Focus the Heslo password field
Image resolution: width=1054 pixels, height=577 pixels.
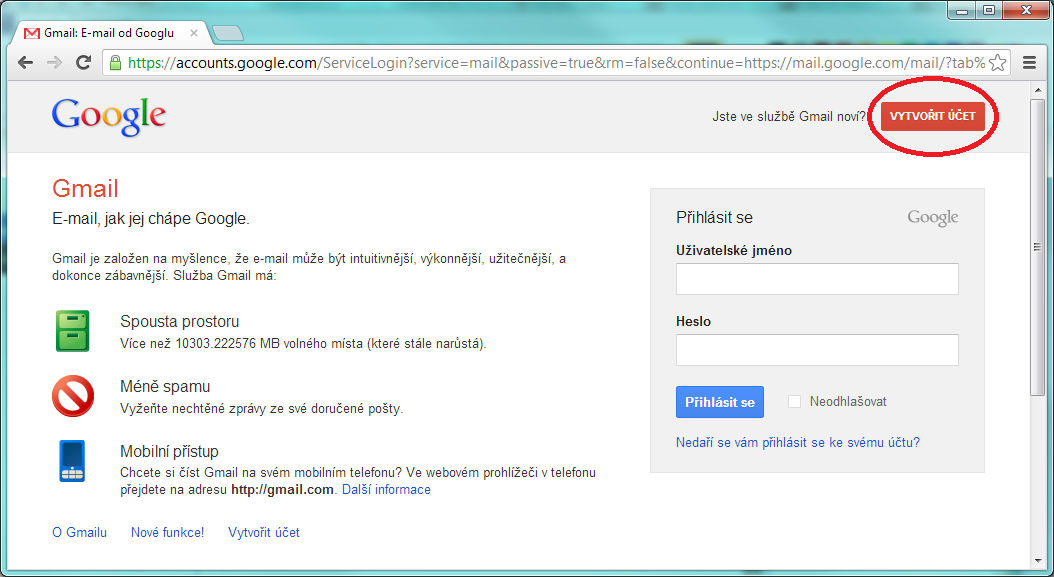pos(817,350)
